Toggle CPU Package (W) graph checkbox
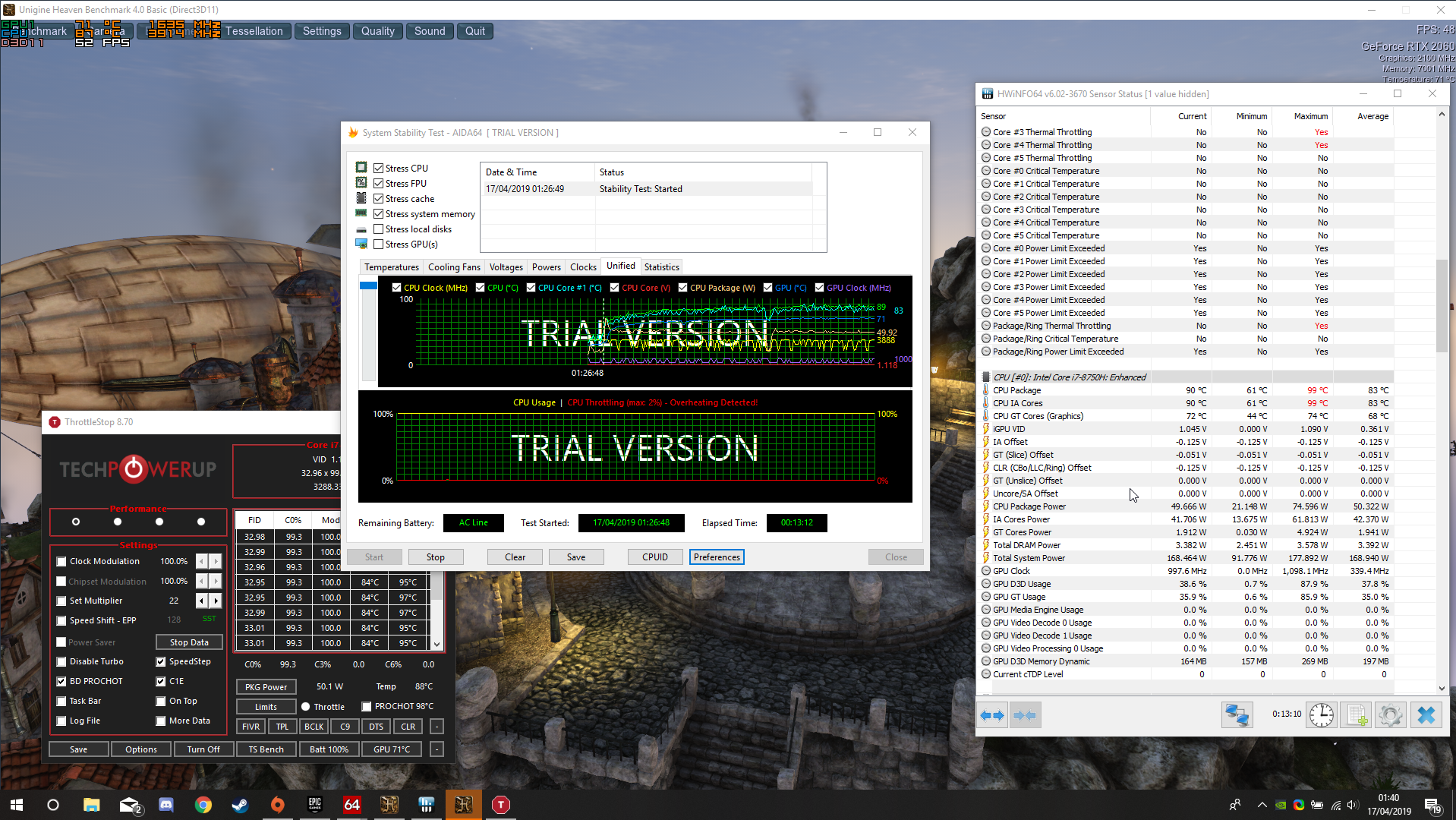Viewport: 1456px width, 820px height. click(682, 288)
